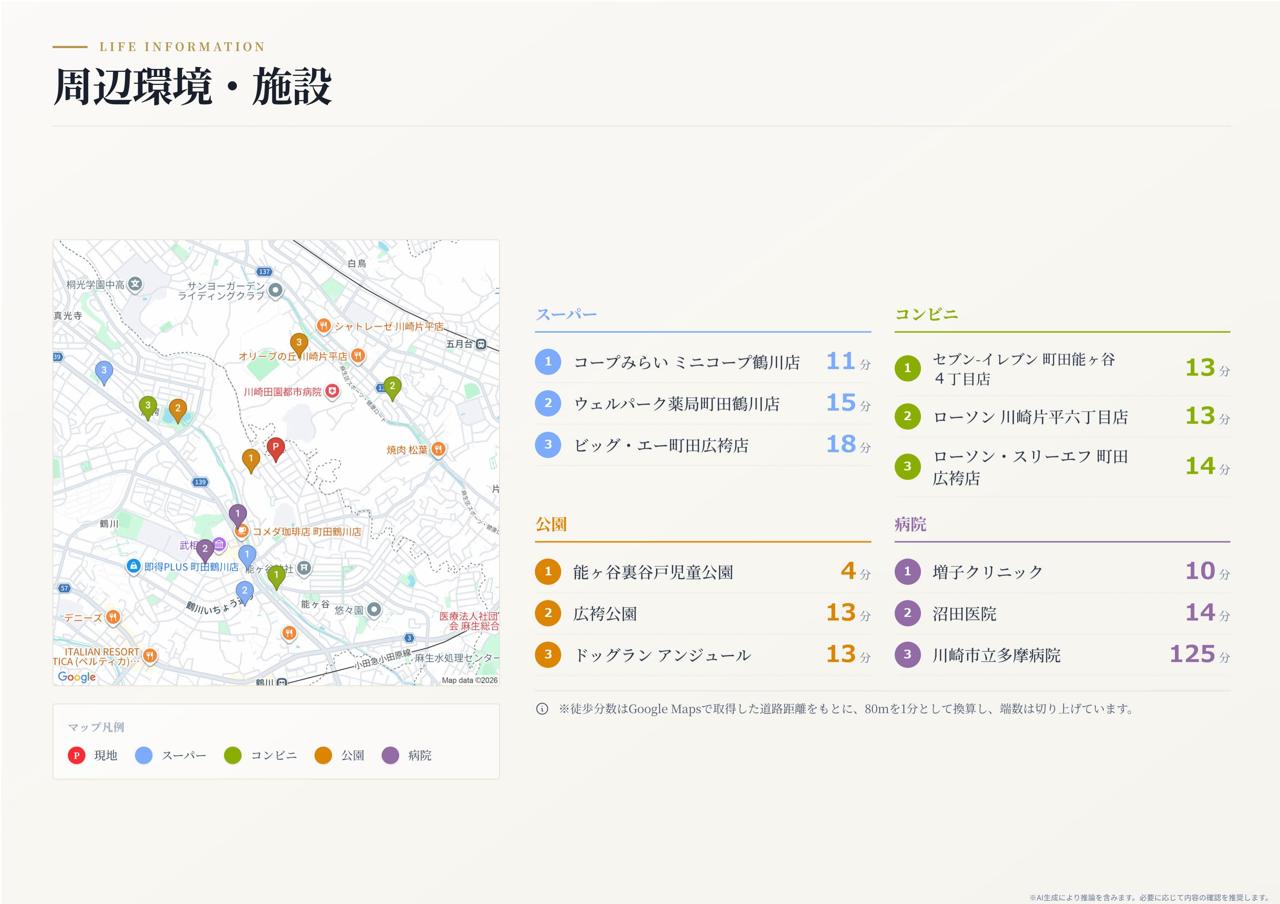
Task: Open the restaurant icon next to デニーズ
Action: pyautogui.click(x=113, y=618)
